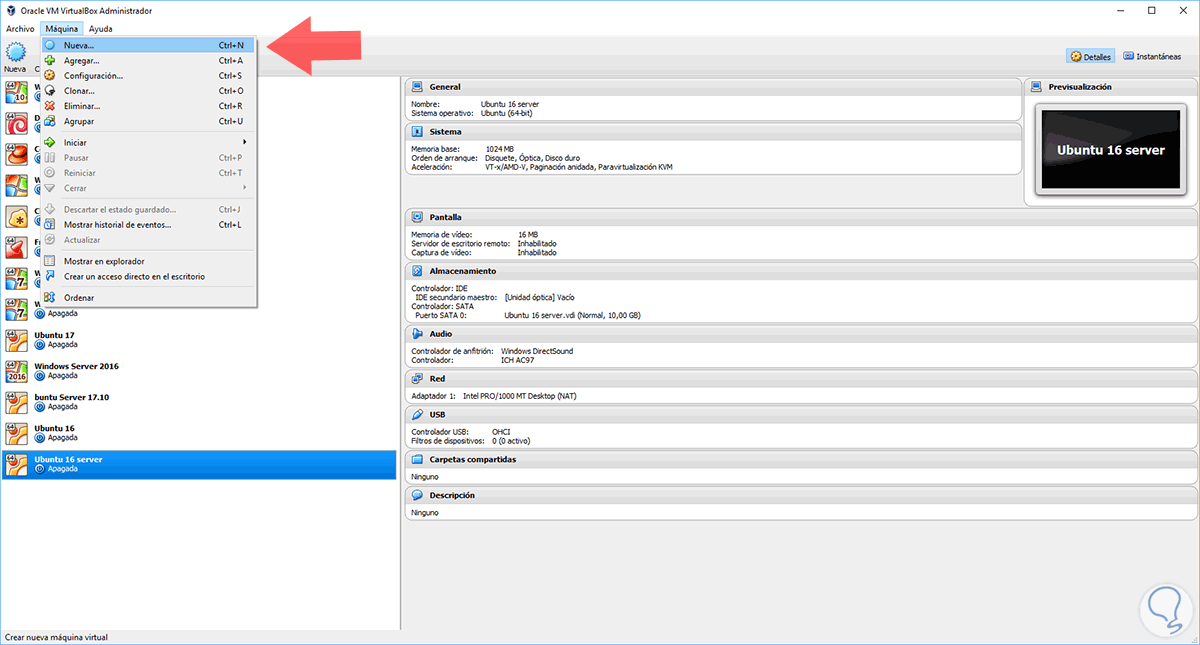Image resolution: width=1200 pixels, height=645 pixels.
Task: Click the Apagada status under Ubuntu 16 server
Action: (61, 469)
